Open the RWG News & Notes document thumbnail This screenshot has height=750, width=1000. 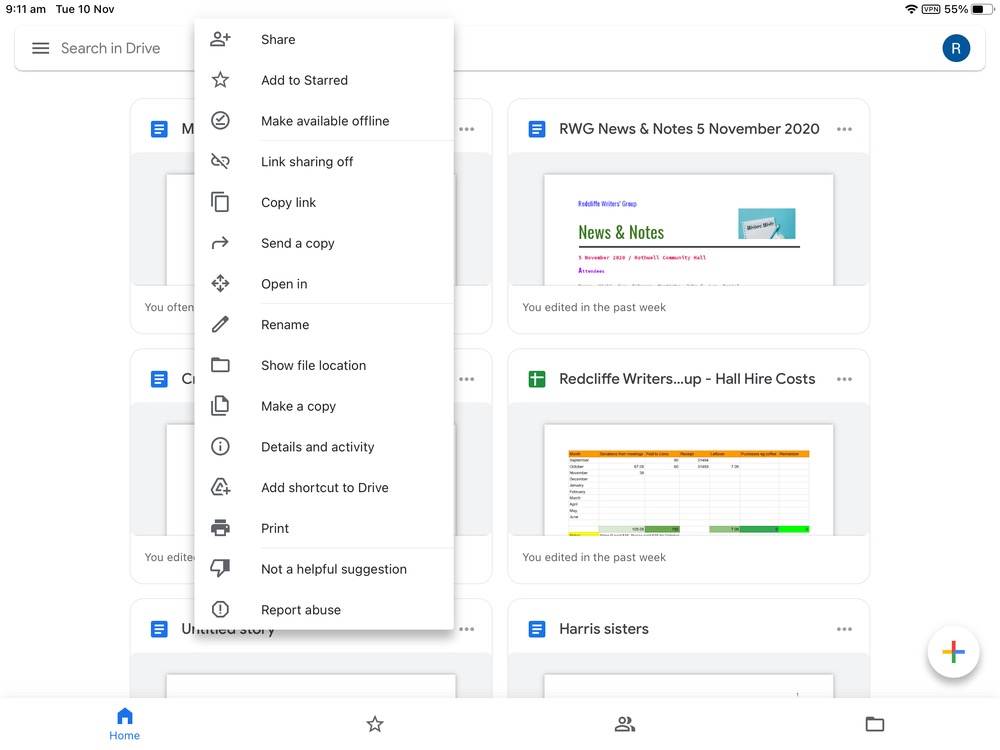click(688, 230)
